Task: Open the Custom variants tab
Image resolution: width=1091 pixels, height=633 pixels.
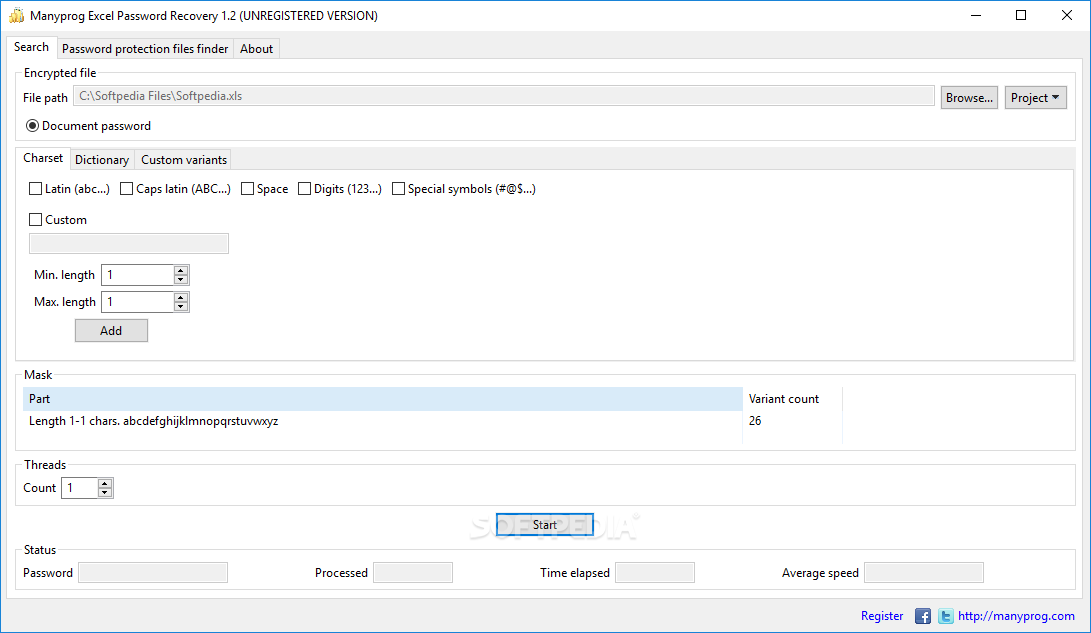Action: tap(184, 160)
